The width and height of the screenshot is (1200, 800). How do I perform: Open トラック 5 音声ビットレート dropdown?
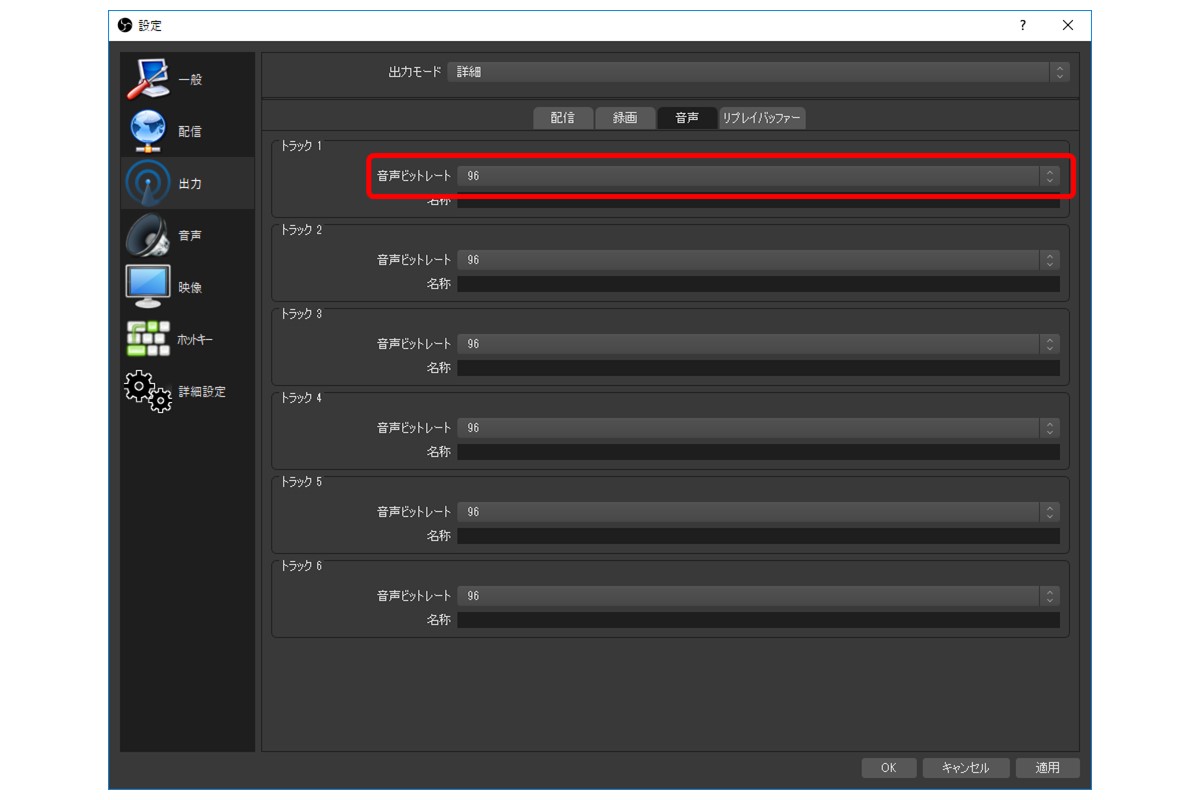point(758,512)
